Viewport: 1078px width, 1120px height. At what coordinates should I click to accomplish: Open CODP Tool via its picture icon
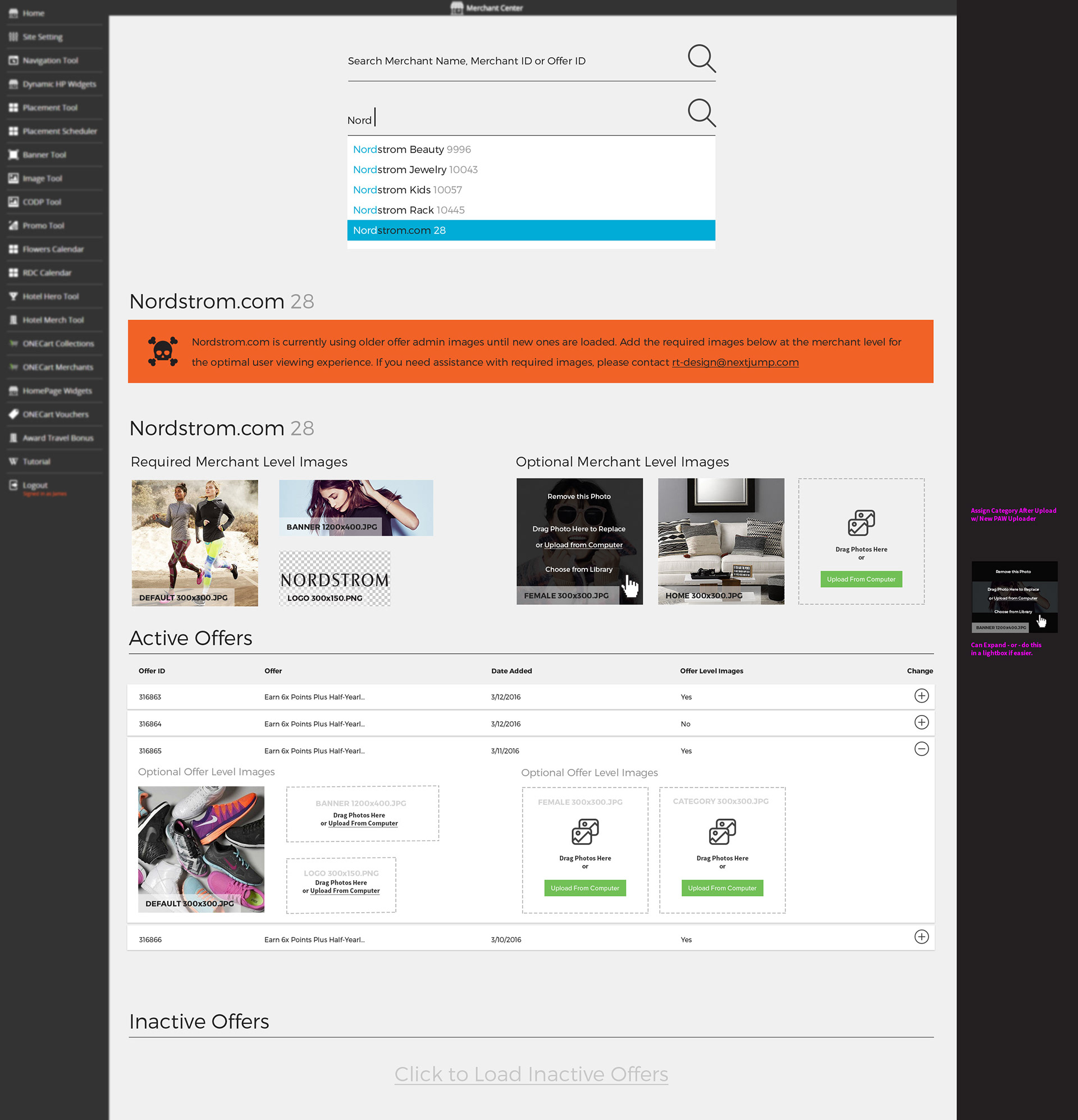coord(13,202)
